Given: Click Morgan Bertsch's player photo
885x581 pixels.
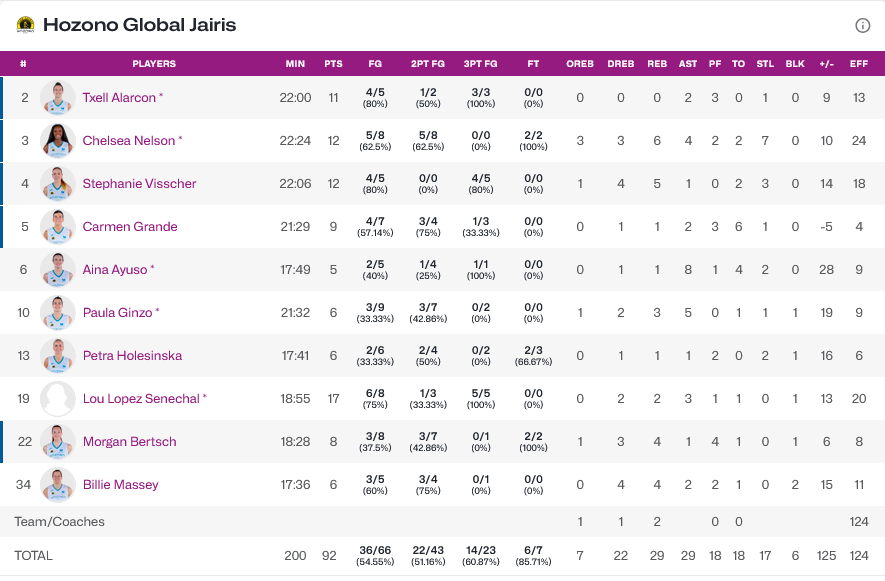Looking at the screenshot, I should 58,442.
